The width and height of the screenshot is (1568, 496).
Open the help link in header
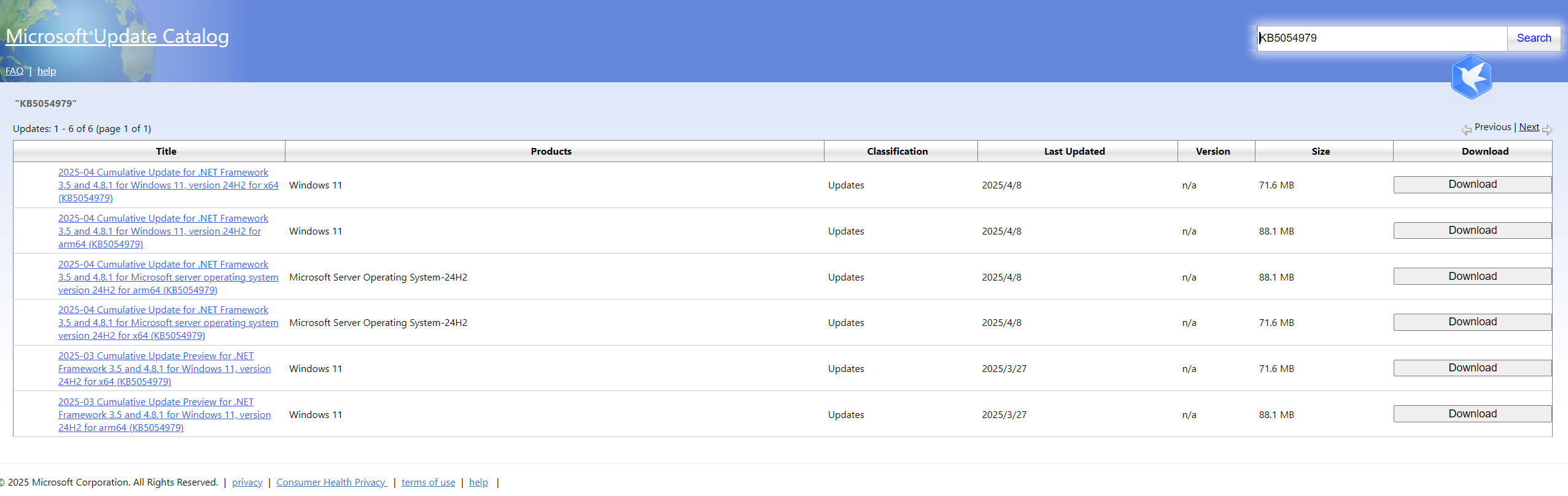tap(47, 71)
